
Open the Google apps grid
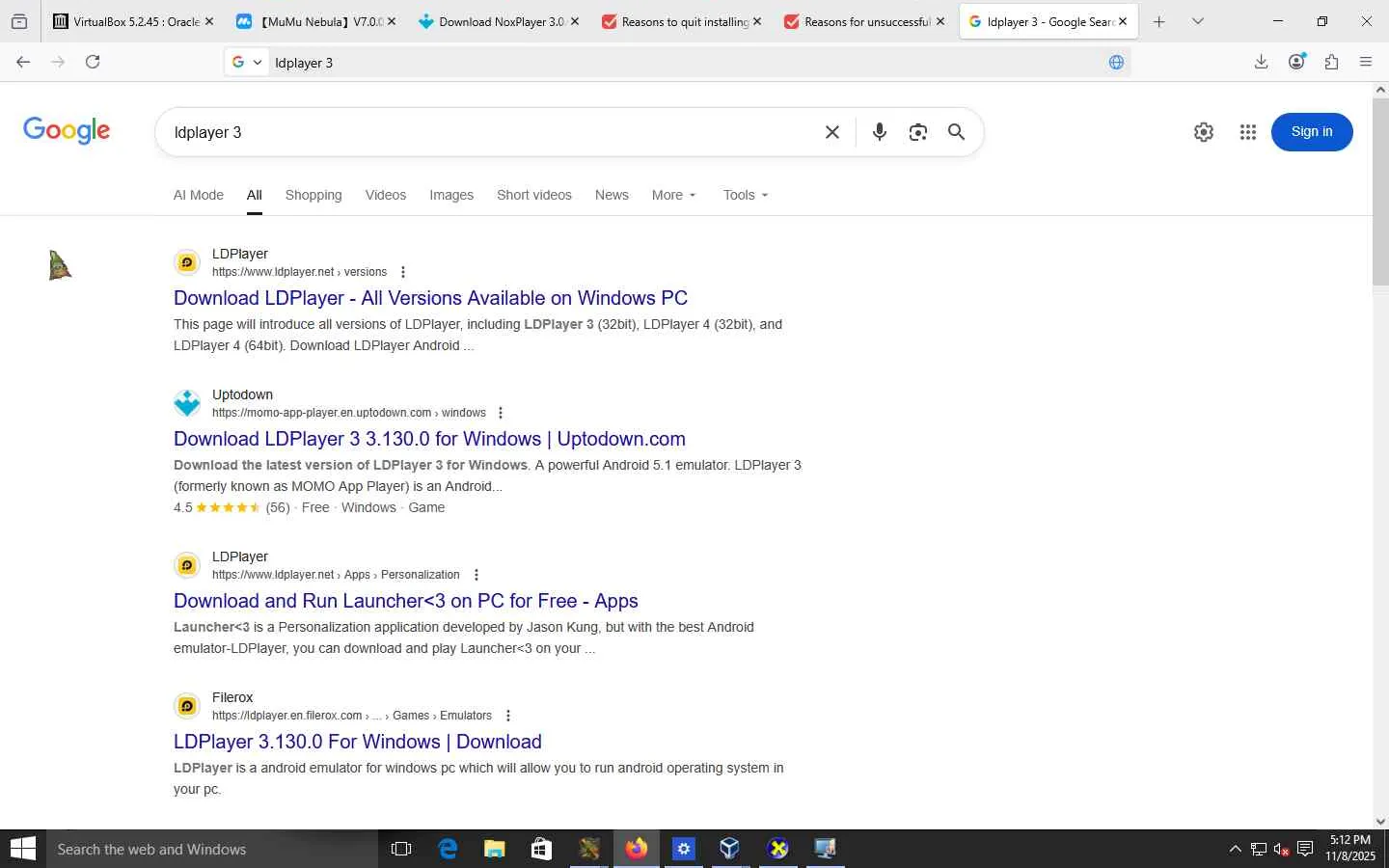(x=1247, y=132)
